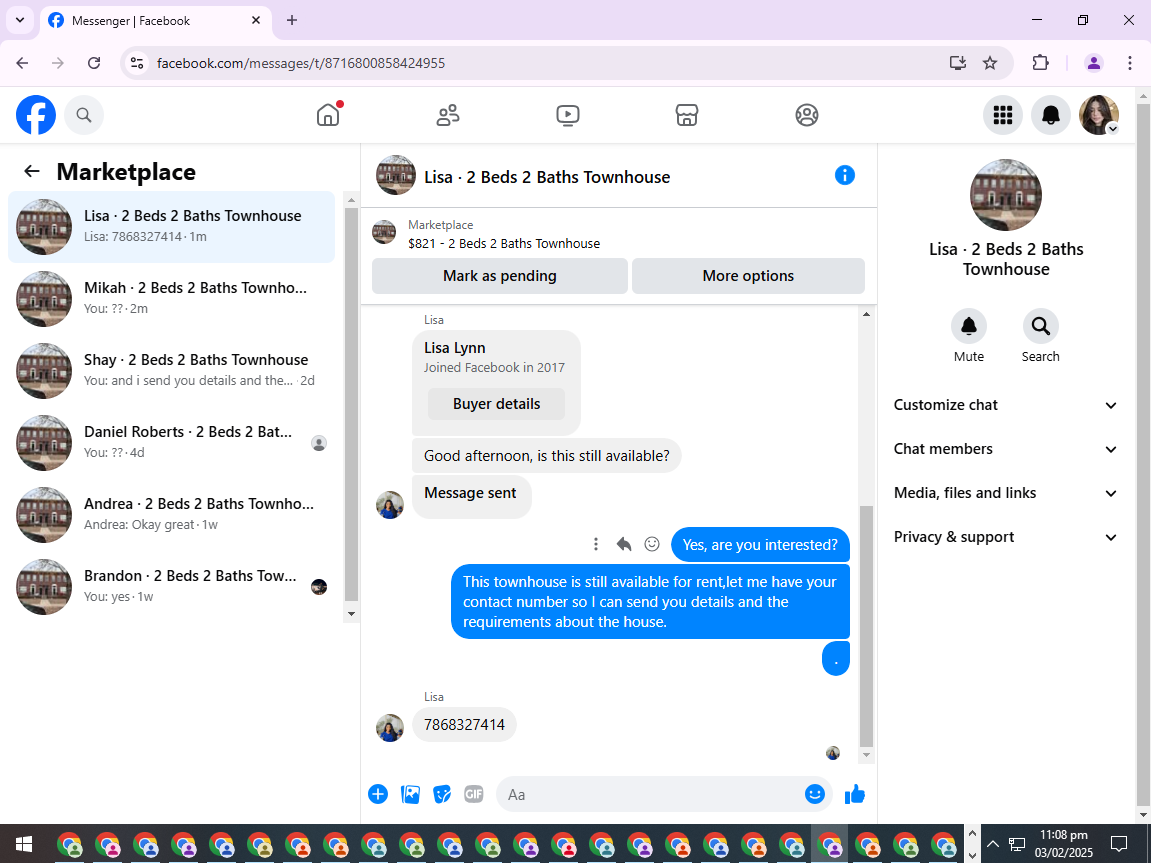Open the Notifications bell in the header
Viewport: 1151px width, 863px height.
1050,115
